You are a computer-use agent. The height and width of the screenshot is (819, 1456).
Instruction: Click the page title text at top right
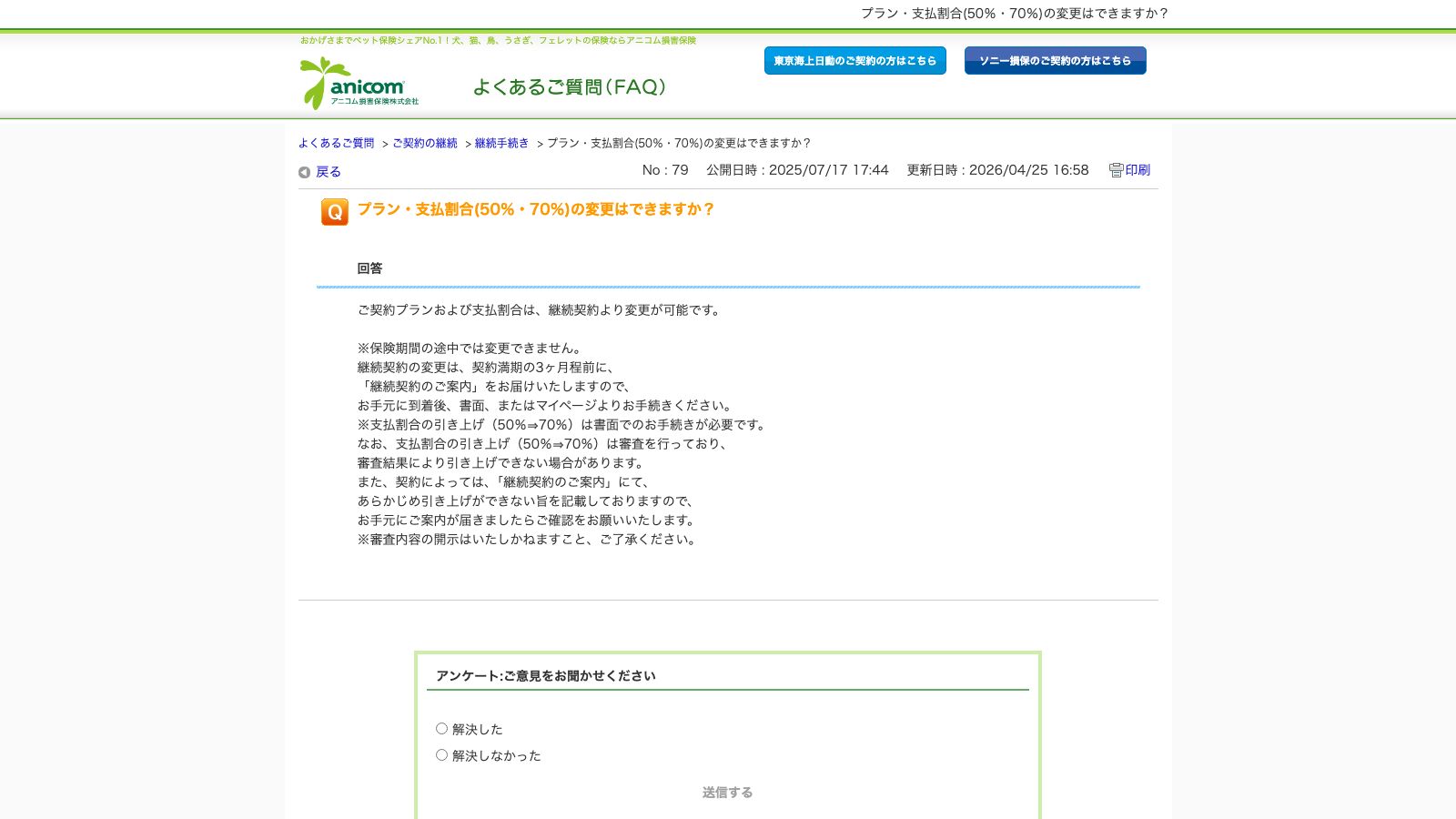1015,14
